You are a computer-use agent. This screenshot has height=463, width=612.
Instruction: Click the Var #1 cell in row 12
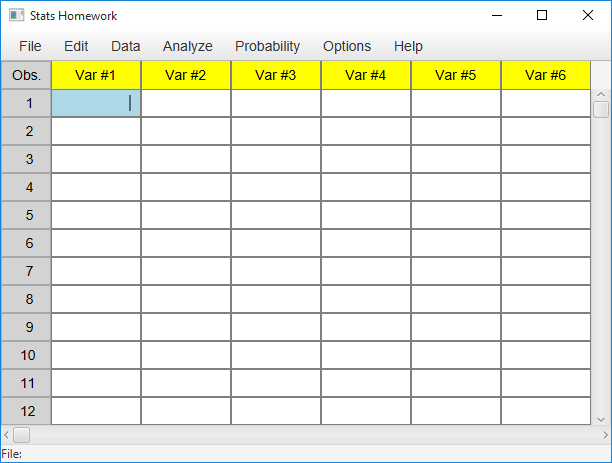pyautogui.click(x=96, y=411)
